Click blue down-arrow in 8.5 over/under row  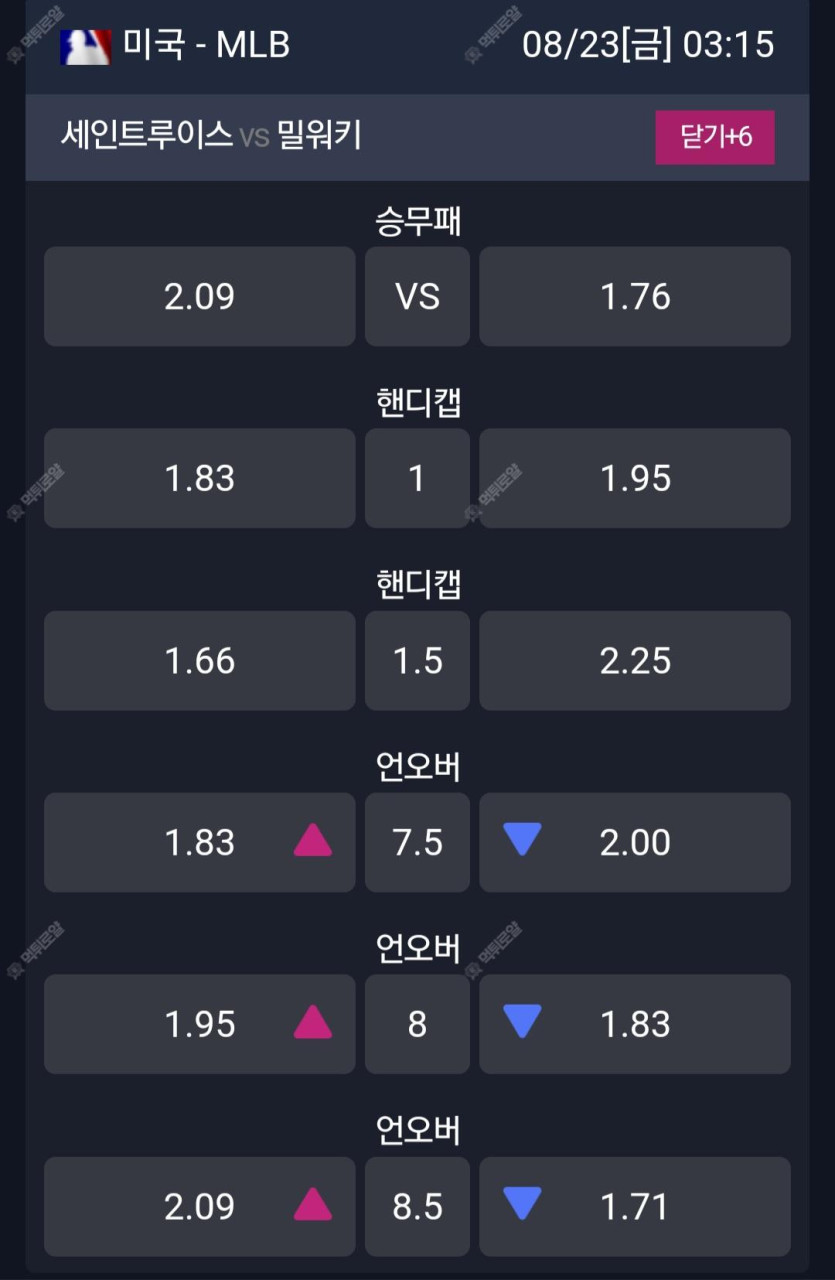pos(522,1204)
